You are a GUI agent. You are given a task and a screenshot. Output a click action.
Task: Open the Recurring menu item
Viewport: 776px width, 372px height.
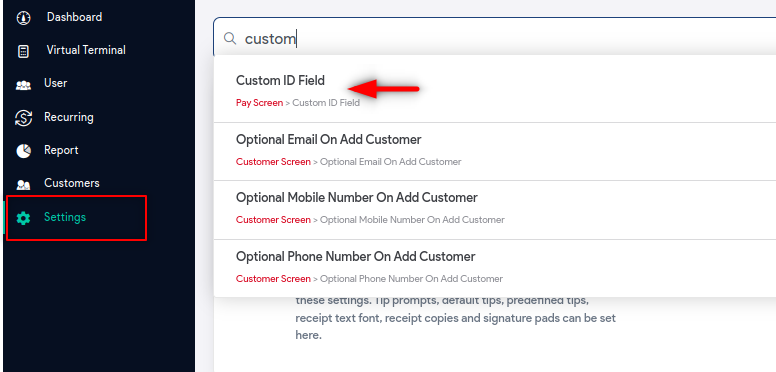(x=69, y=117)
